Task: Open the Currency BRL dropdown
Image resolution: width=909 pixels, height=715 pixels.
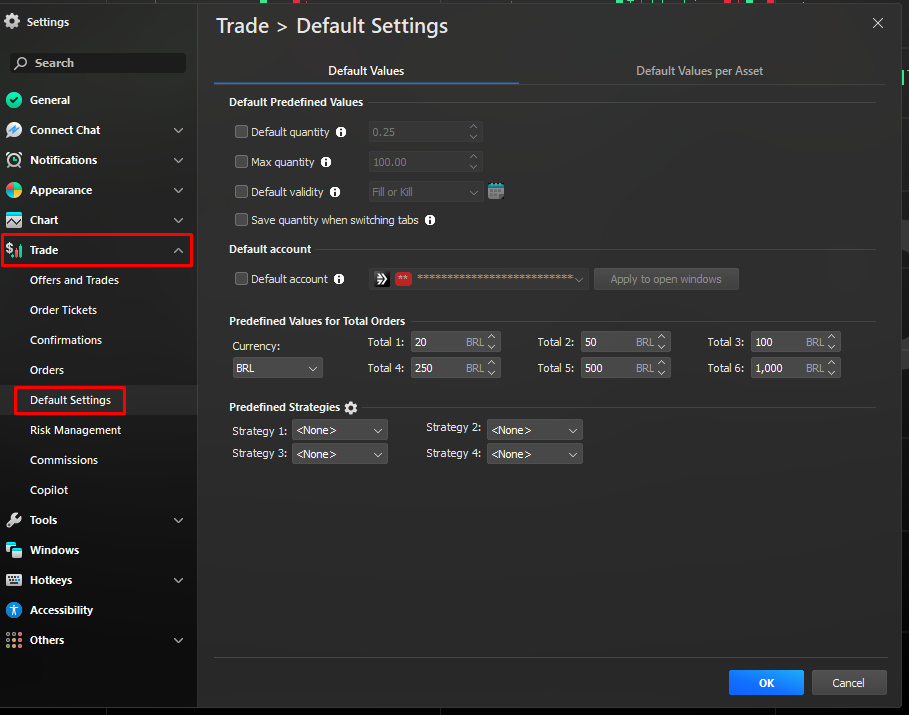Action: [x=277, y=369]
